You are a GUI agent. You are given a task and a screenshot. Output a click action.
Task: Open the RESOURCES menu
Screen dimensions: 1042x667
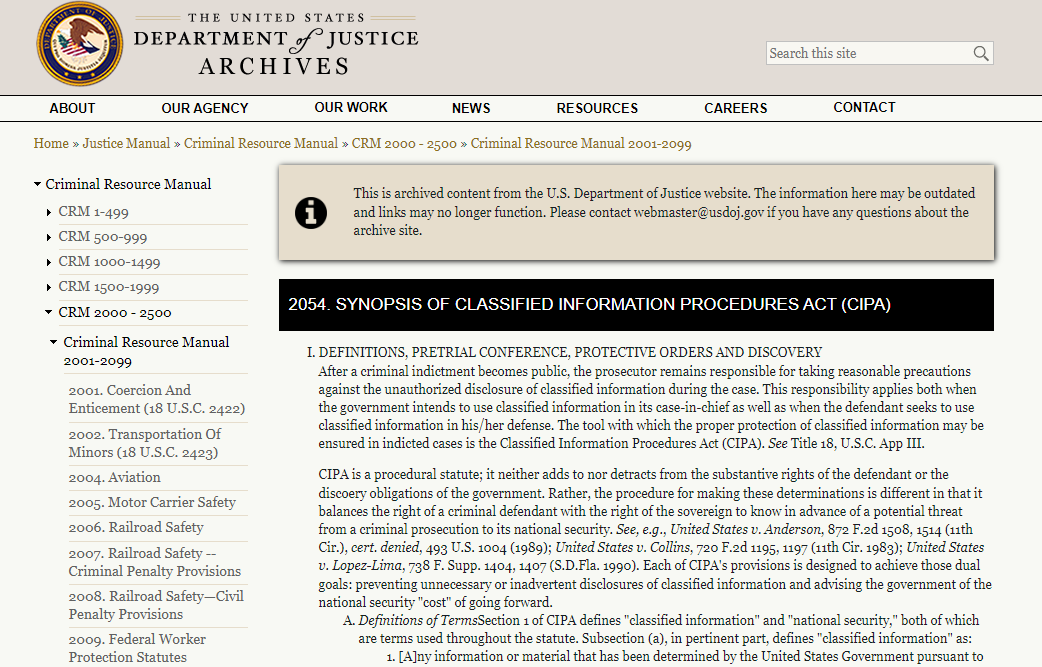pyautogui.click(x=597, y=108)
